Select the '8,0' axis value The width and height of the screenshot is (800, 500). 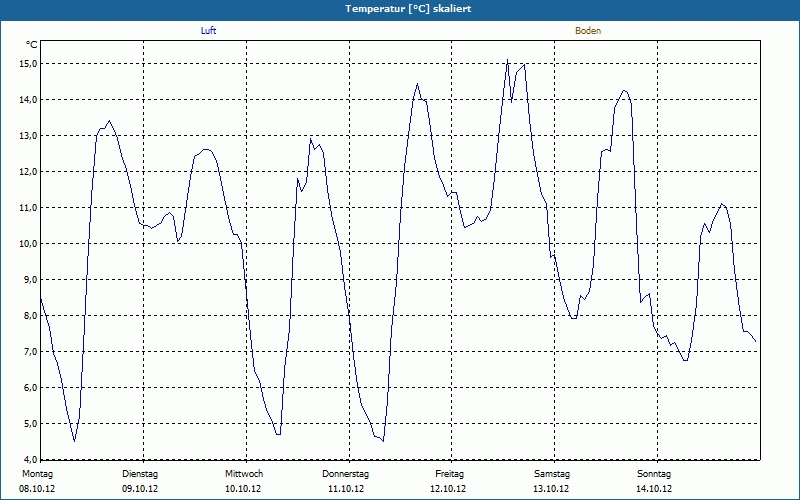pyautogui.click(x=30, y=315)
